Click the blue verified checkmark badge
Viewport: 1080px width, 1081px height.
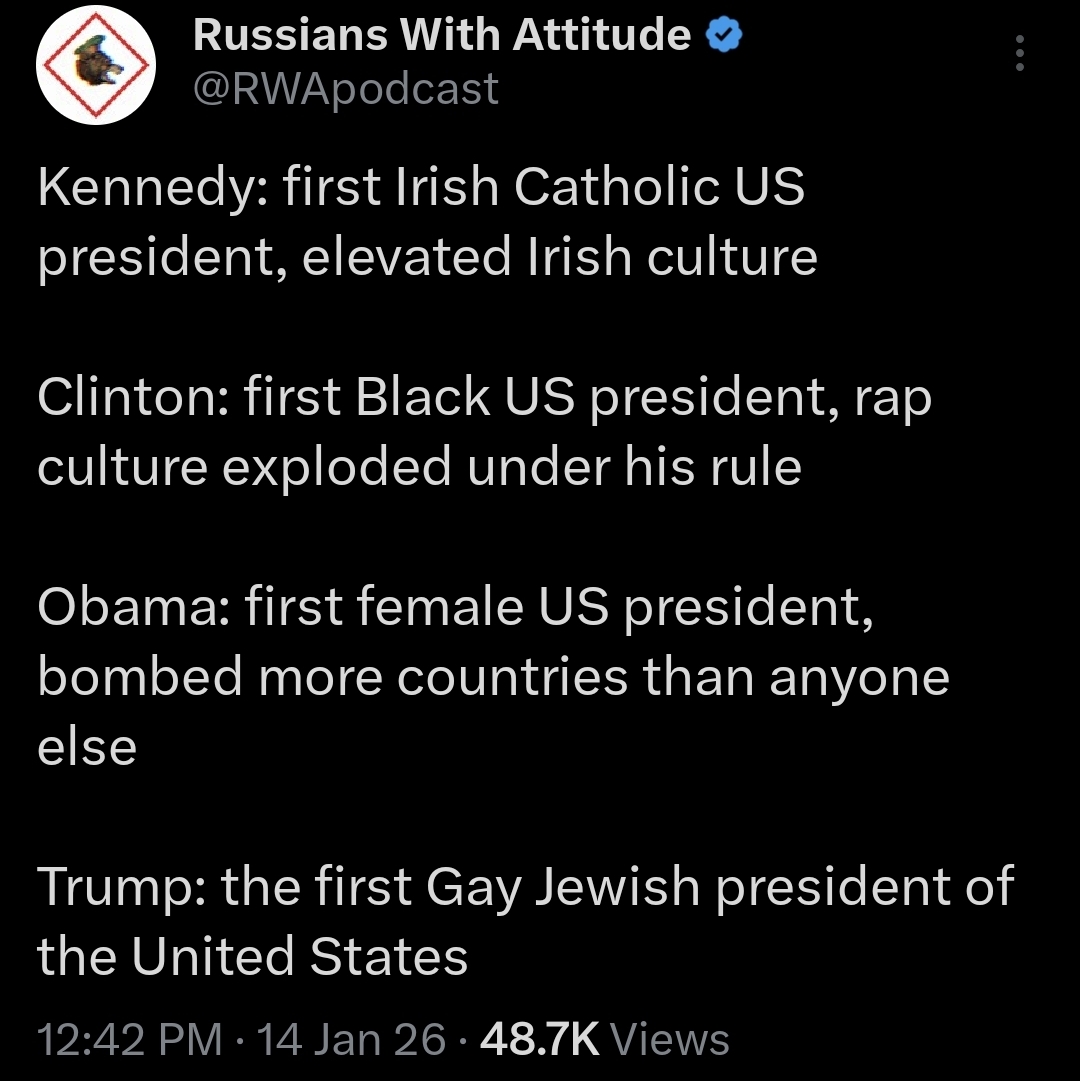(x=723, y=37)
